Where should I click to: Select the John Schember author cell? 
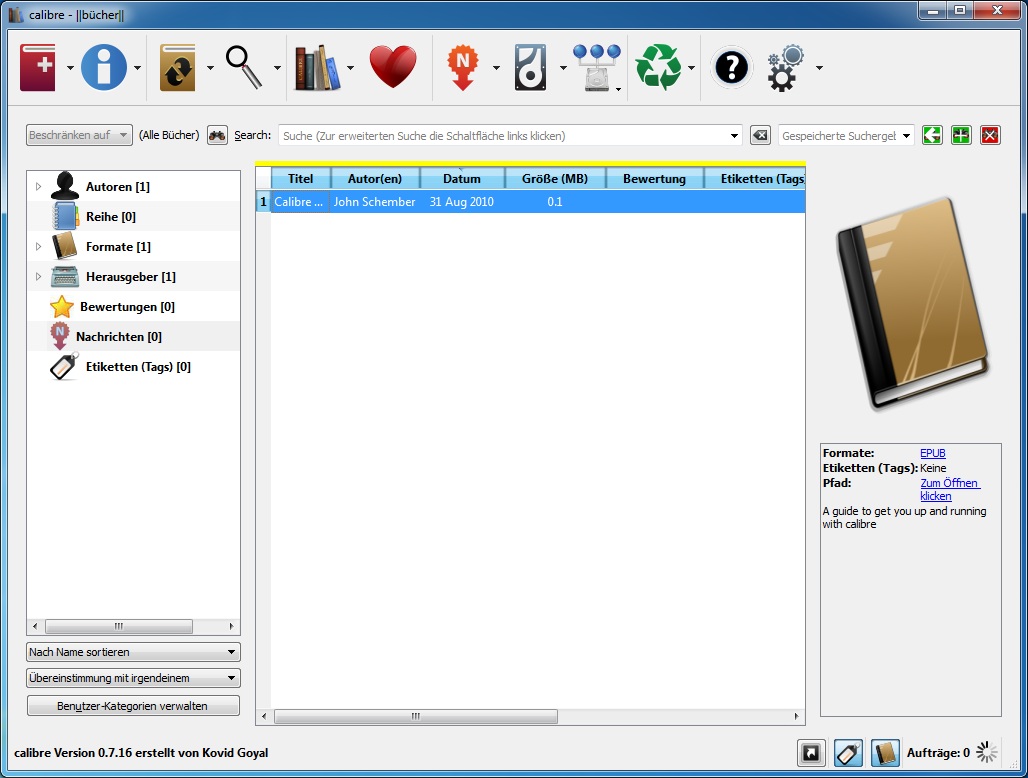[x=375, y=202]
